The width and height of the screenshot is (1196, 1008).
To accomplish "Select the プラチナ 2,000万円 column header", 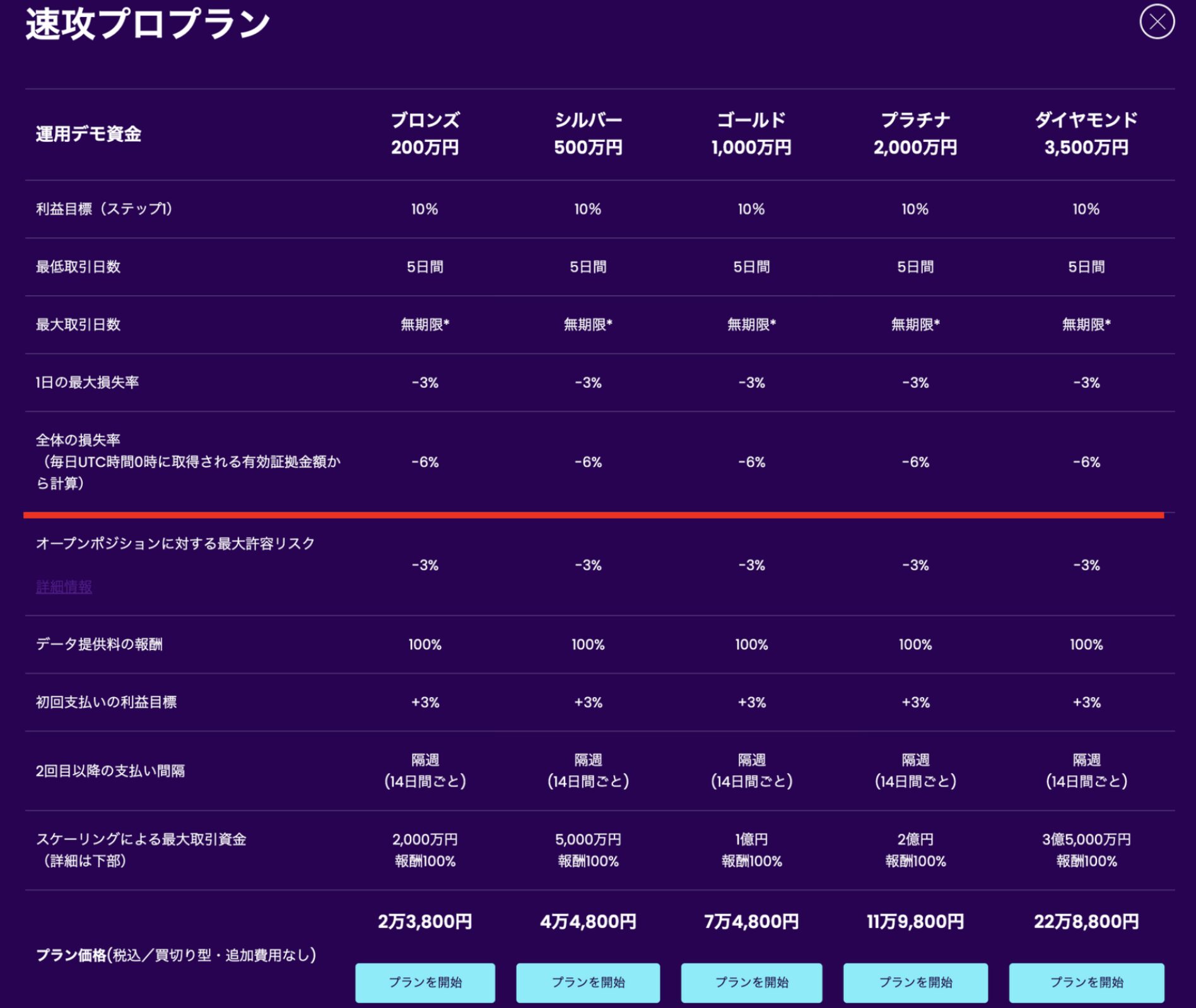I will coord(915,134).
